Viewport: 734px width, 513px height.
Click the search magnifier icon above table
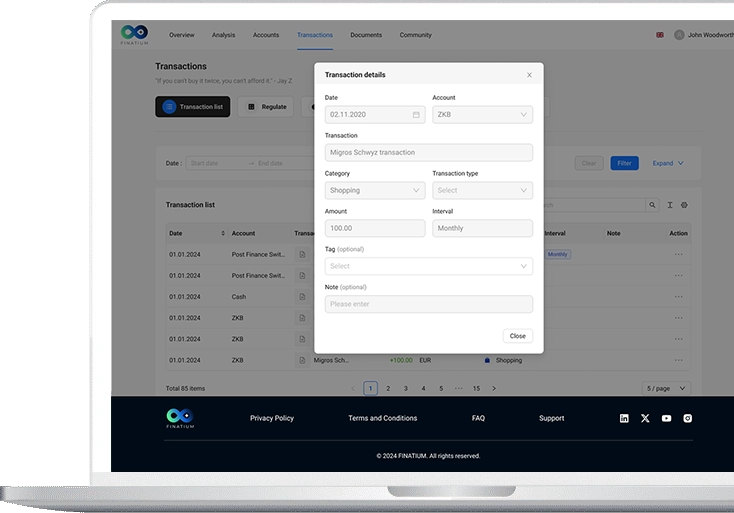point(653,205)
